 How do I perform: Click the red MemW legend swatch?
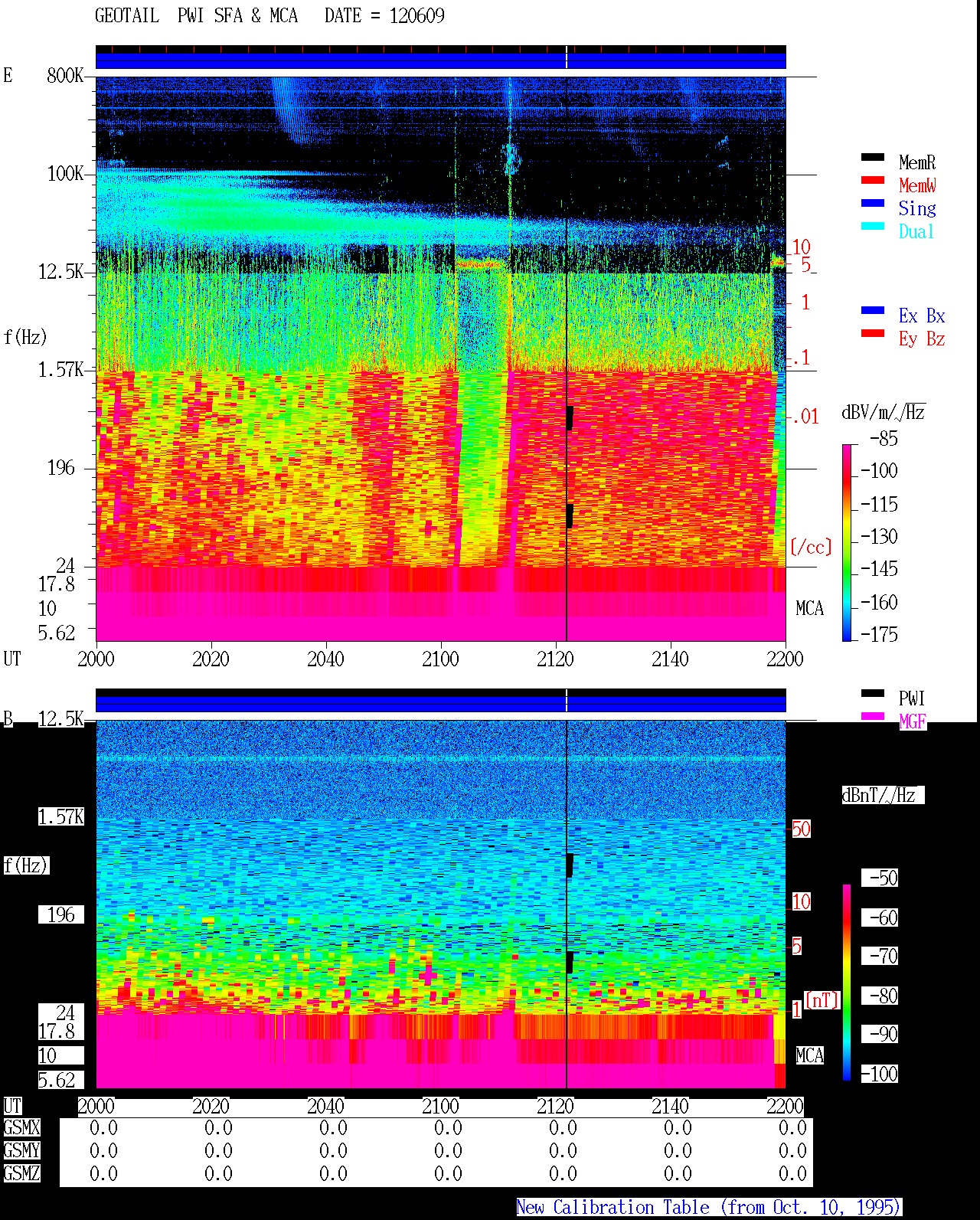(x=873, y=180)
